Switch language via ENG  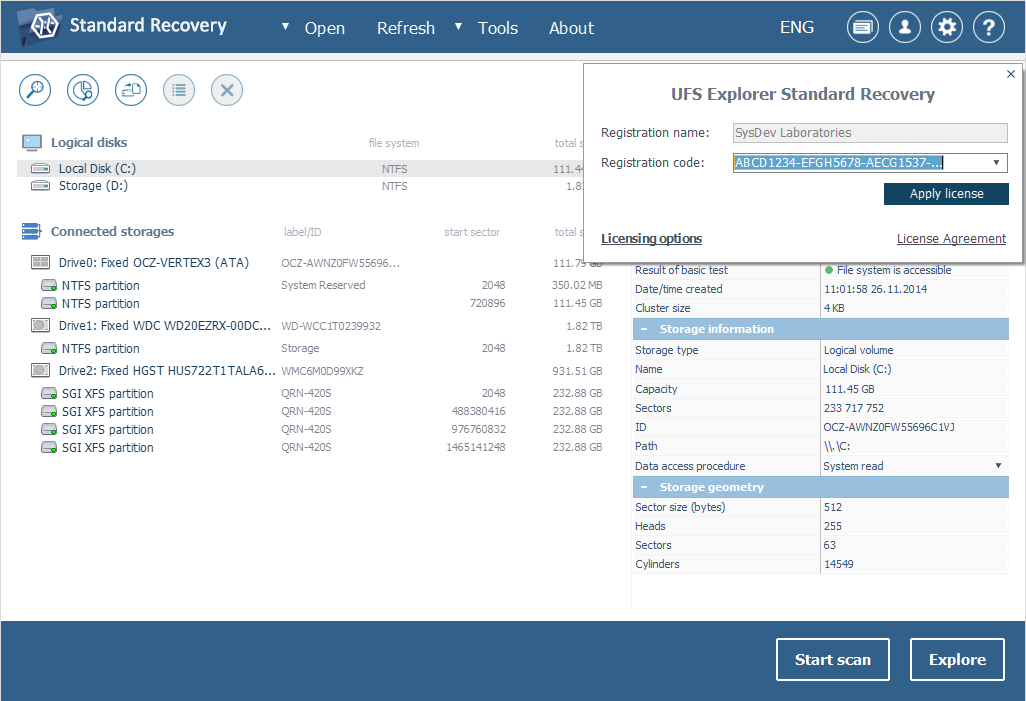797,27
